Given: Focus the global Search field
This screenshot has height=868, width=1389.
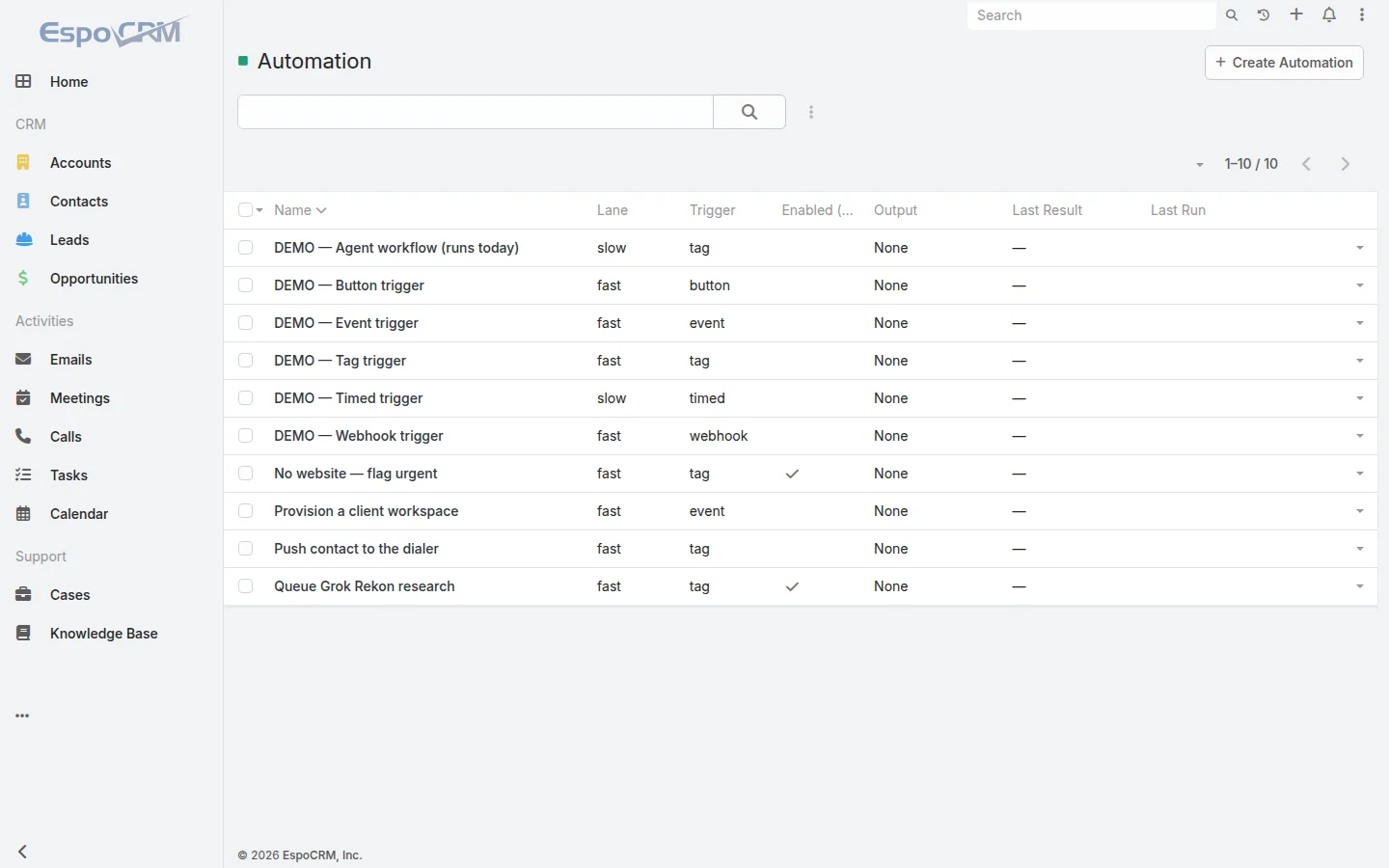Looking at the screenshot, I should tap(1091, 15).
